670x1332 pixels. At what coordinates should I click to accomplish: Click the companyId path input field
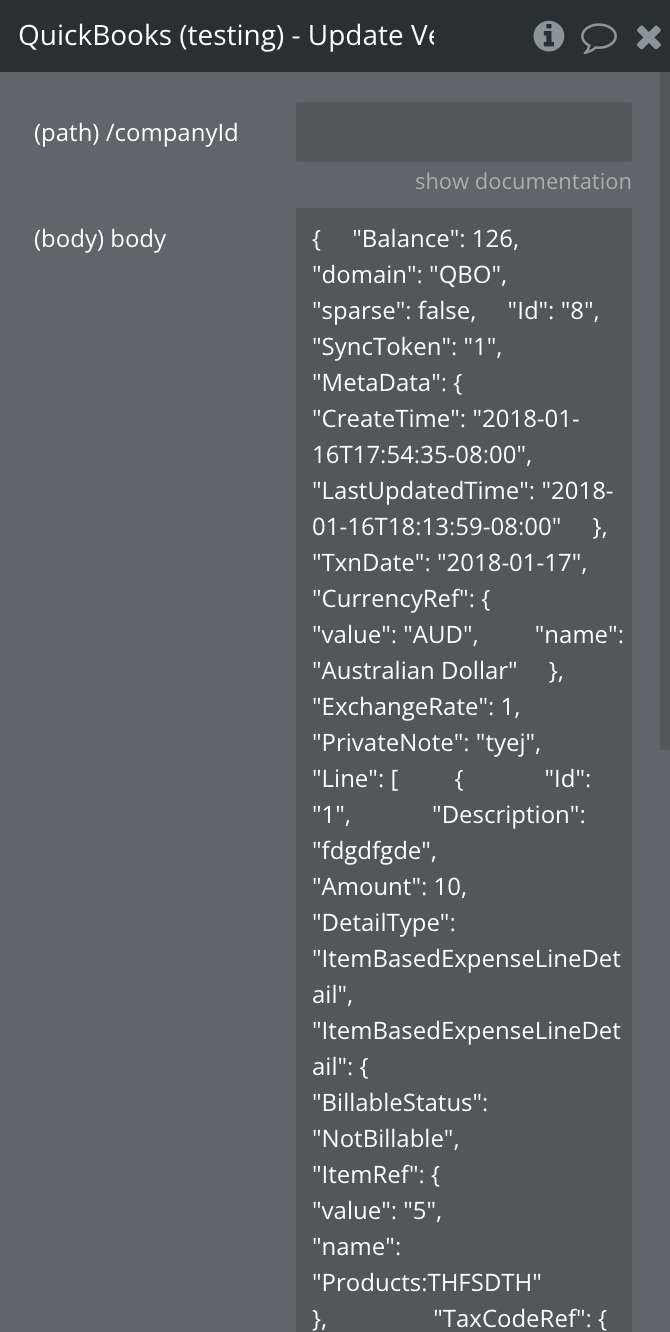tap(463, 132)
